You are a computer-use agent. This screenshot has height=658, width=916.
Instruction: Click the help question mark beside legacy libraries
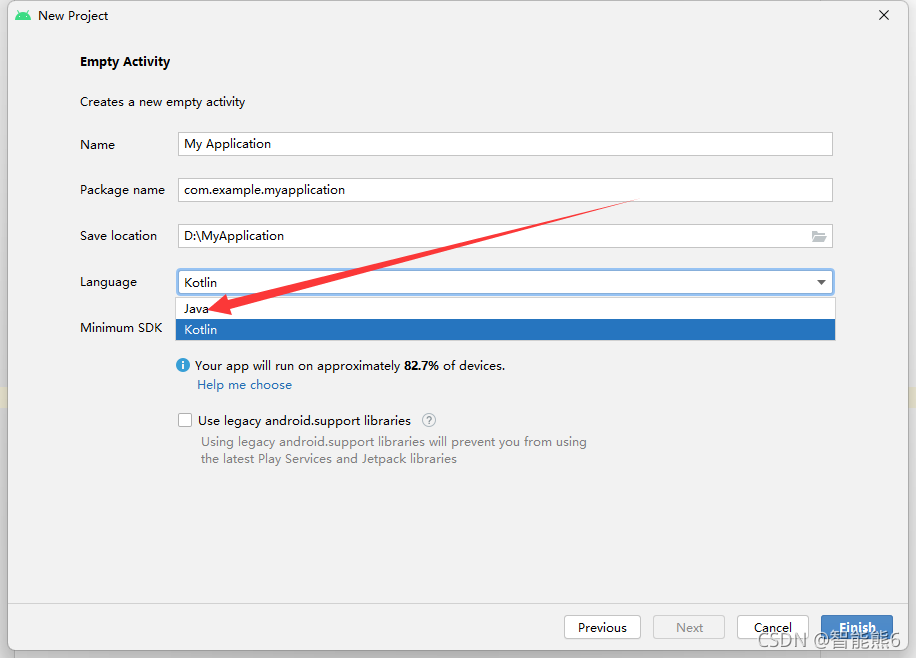tap(429, 420)
